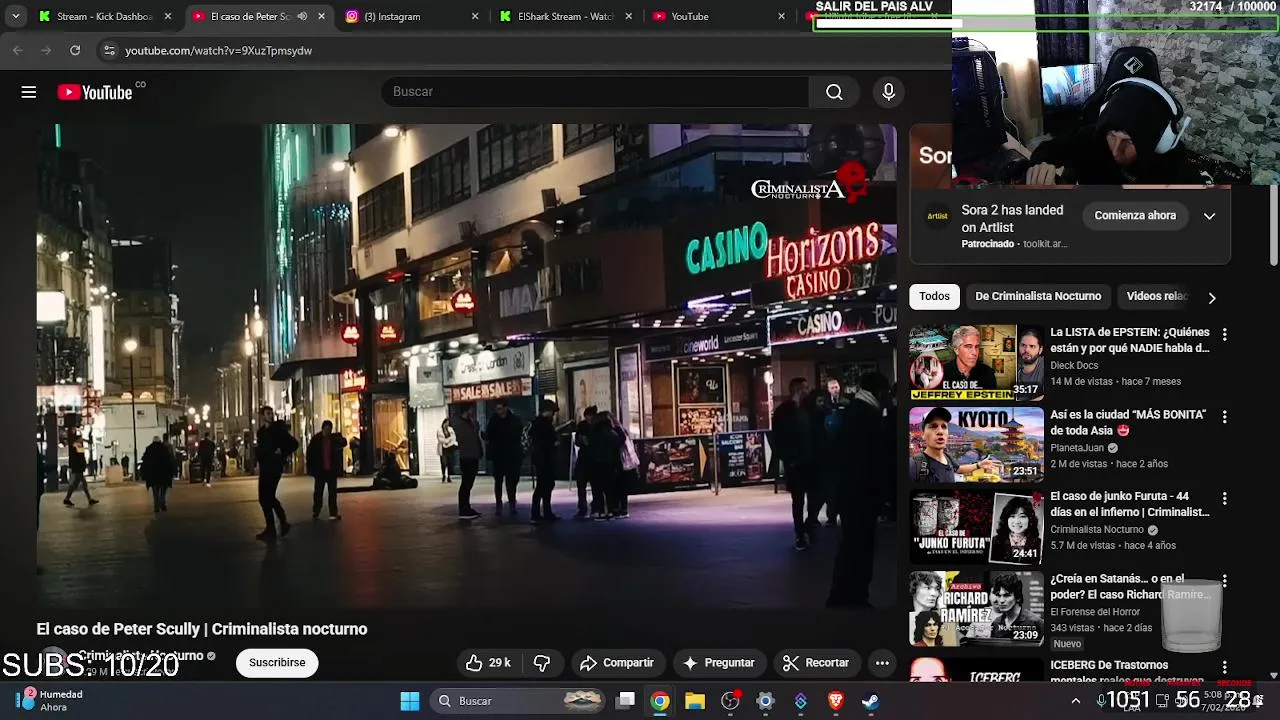Screen dimensions: 1280x720
Task: Click the Preguntar ask button
Action: [718, 663]
